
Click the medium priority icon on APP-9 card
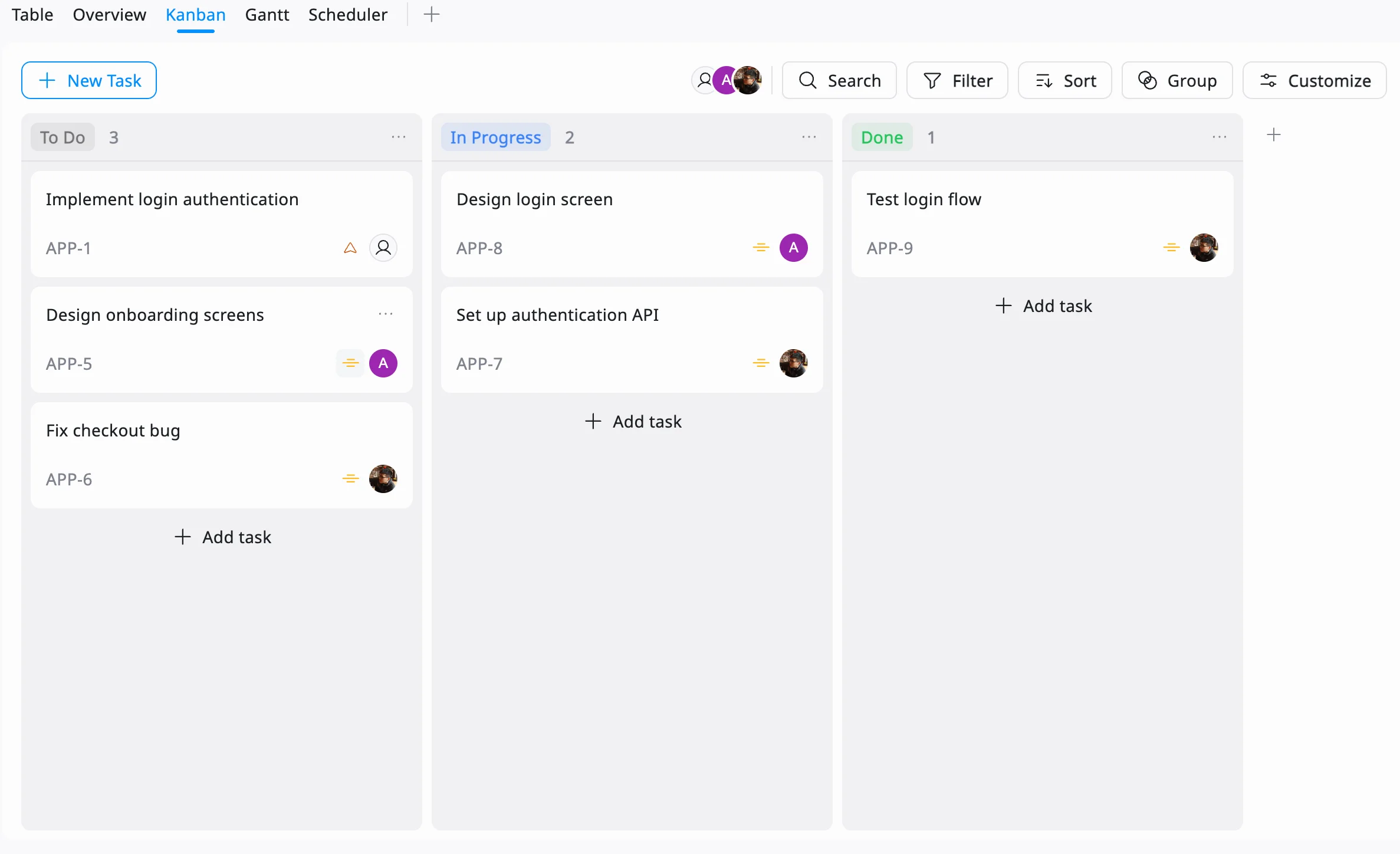click(1171, 248)
